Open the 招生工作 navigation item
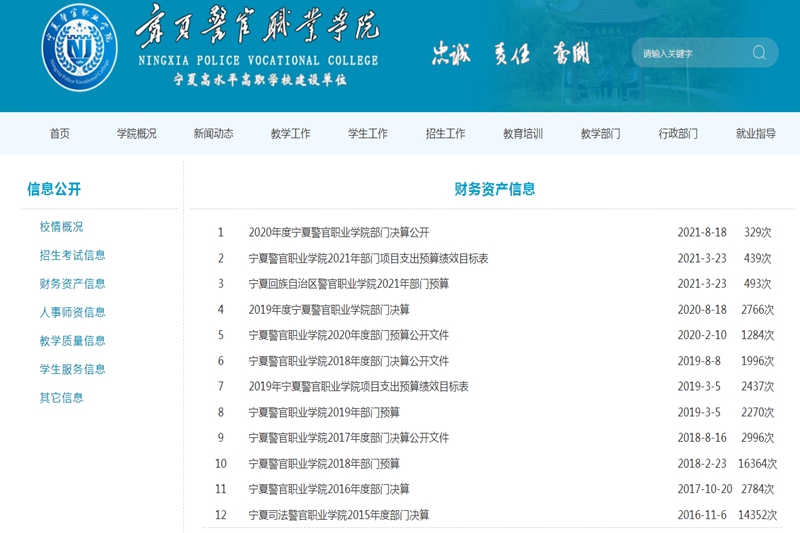Image resolution: width=800 pixels, height=533 pixels. click(446, 134)
